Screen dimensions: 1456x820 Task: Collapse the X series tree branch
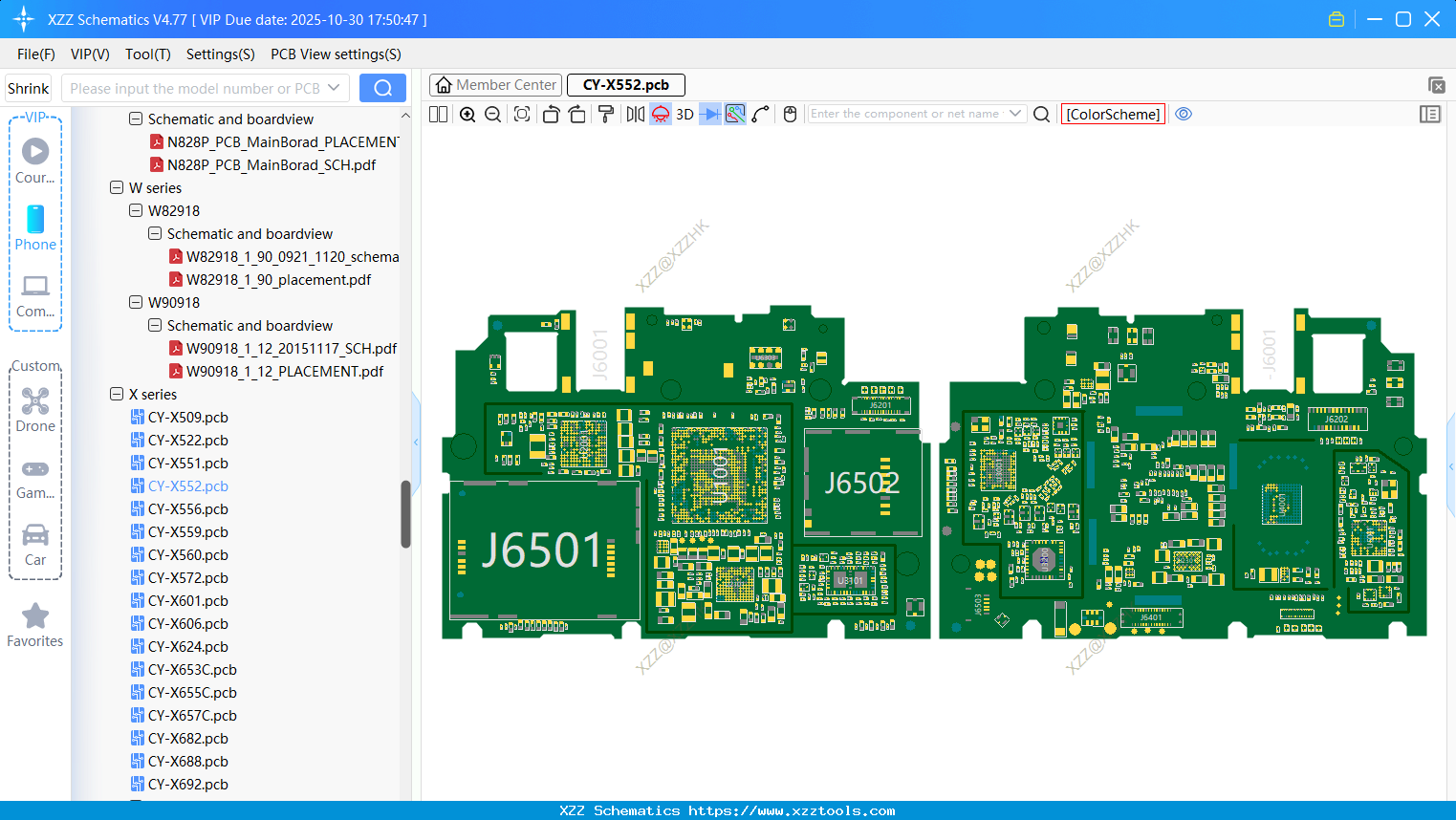[116, 394]
